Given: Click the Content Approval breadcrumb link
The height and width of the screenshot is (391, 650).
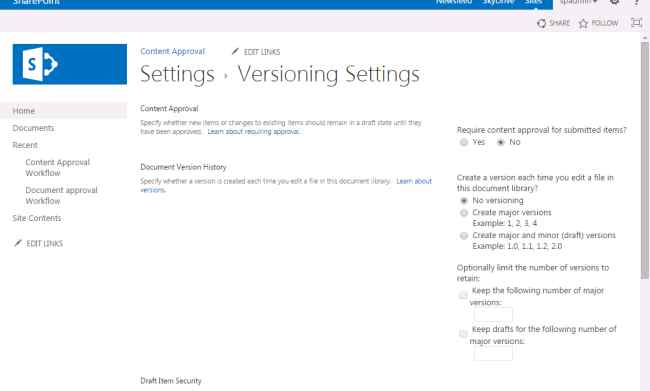Looking at the screenshot, I should point(172,51).
